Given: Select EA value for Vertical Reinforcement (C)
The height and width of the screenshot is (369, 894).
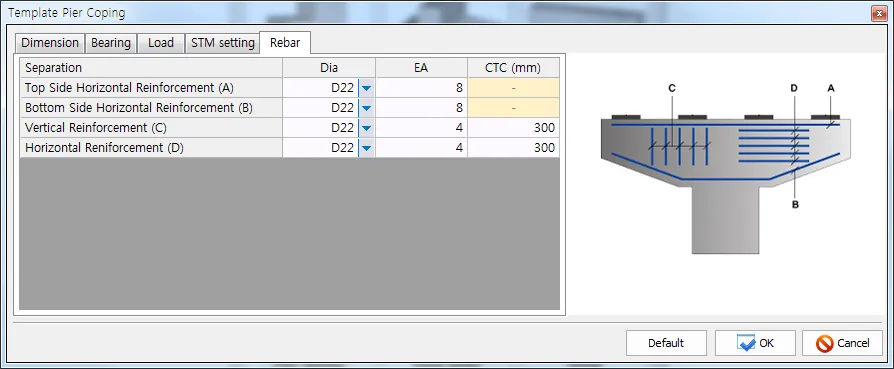Looking at the screenshot, I should [x=422, y=128].
